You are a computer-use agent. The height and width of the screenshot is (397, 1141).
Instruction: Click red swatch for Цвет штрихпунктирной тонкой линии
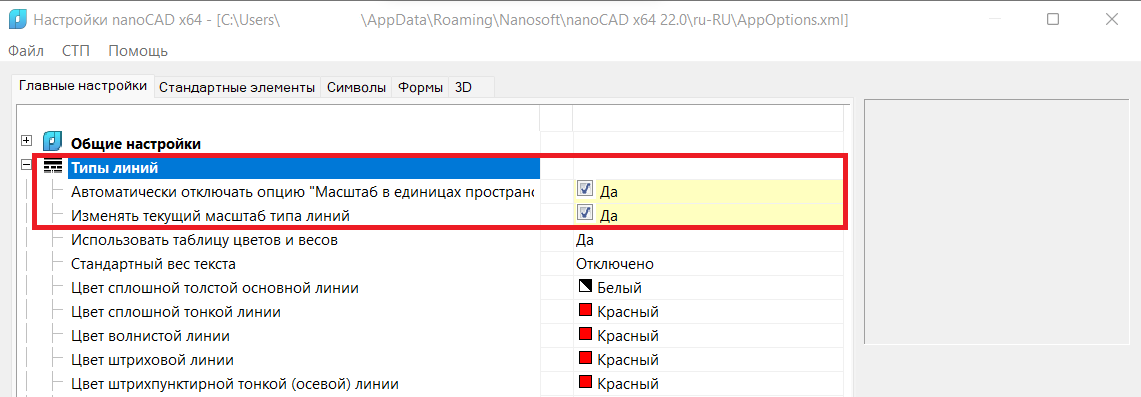[x=584, y=382]
